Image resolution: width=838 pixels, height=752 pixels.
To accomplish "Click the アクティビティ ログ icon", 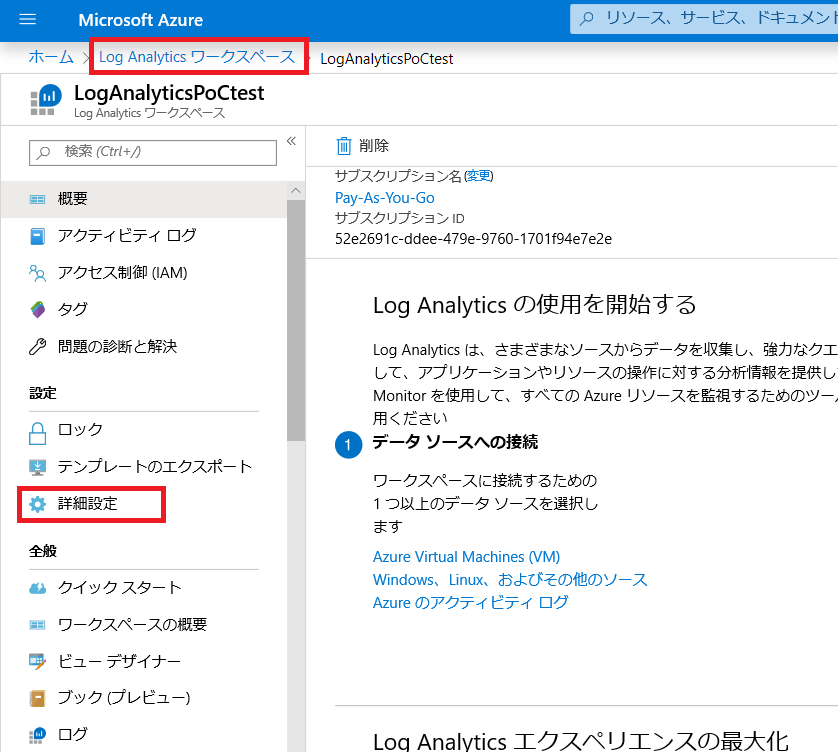I will pos(37,236).
